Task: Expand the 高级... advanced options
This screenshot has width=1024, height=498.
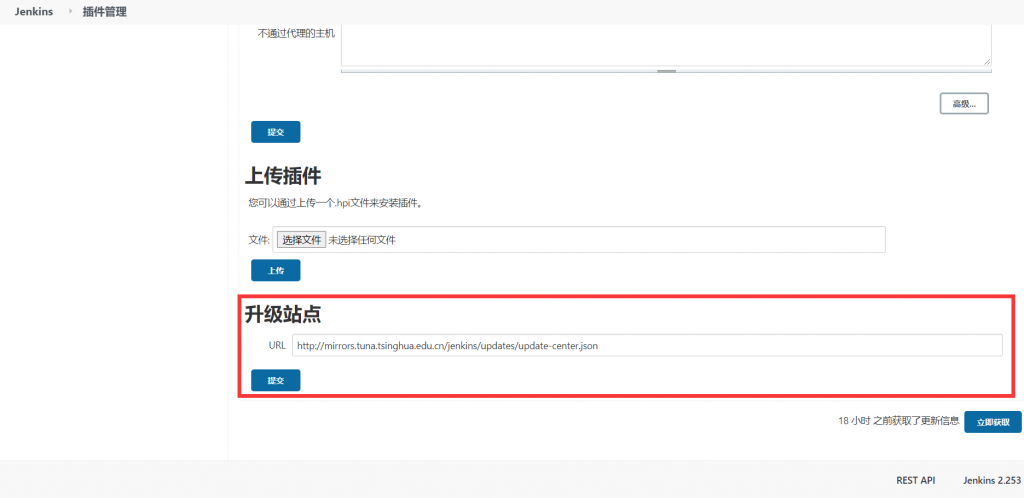Action: click(964, 104)
